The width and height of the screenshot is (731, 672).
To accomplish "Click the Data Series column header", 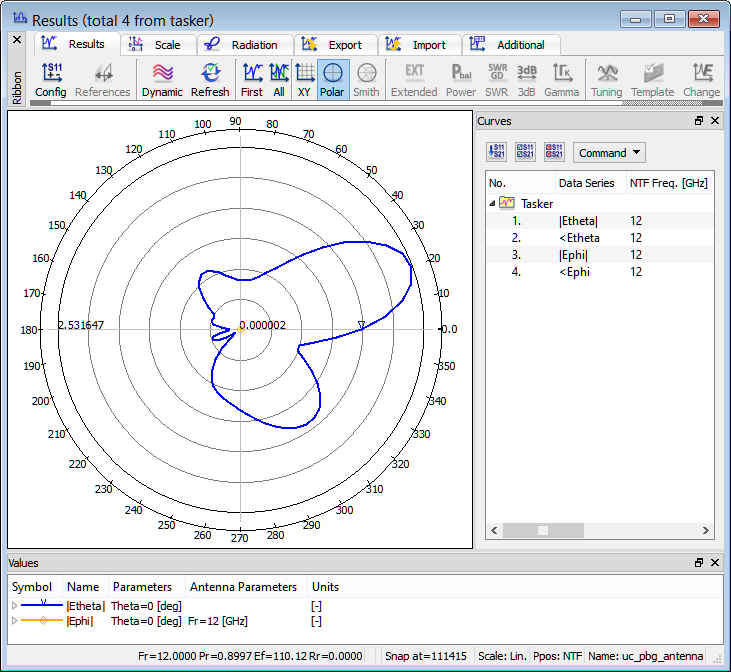I will tap(587, 183).
